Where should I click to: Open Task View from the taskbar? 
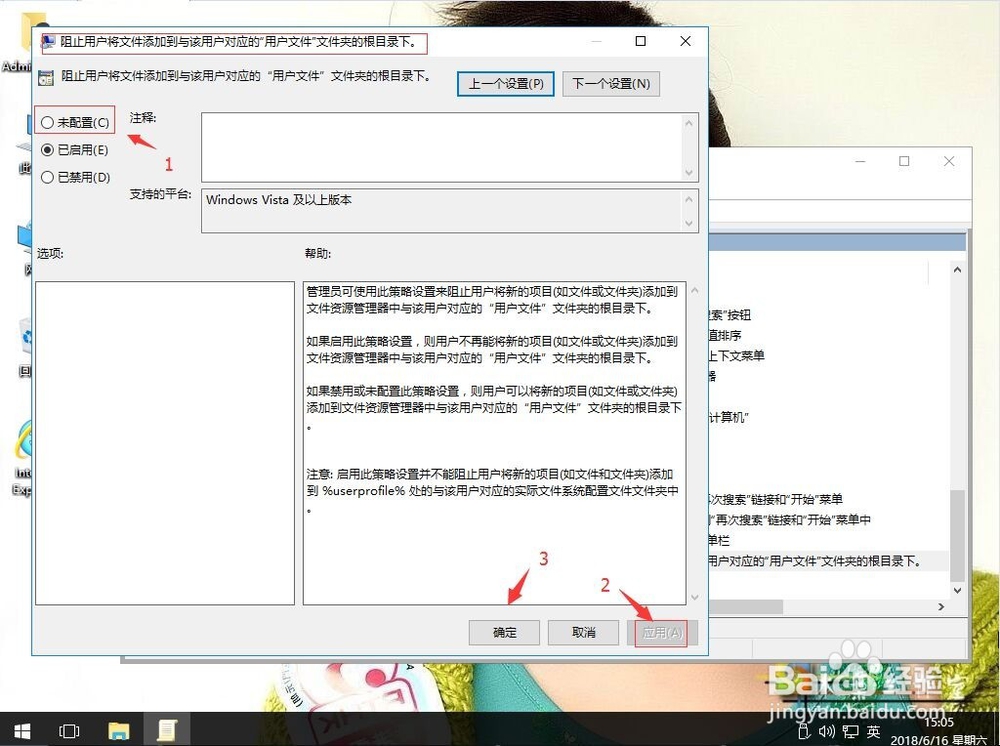tap(69, 730)
